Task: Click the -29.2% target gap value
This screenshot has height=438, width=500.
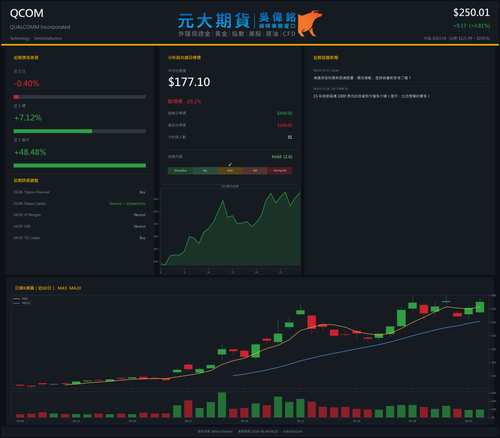Action: [x=193, y=101]
